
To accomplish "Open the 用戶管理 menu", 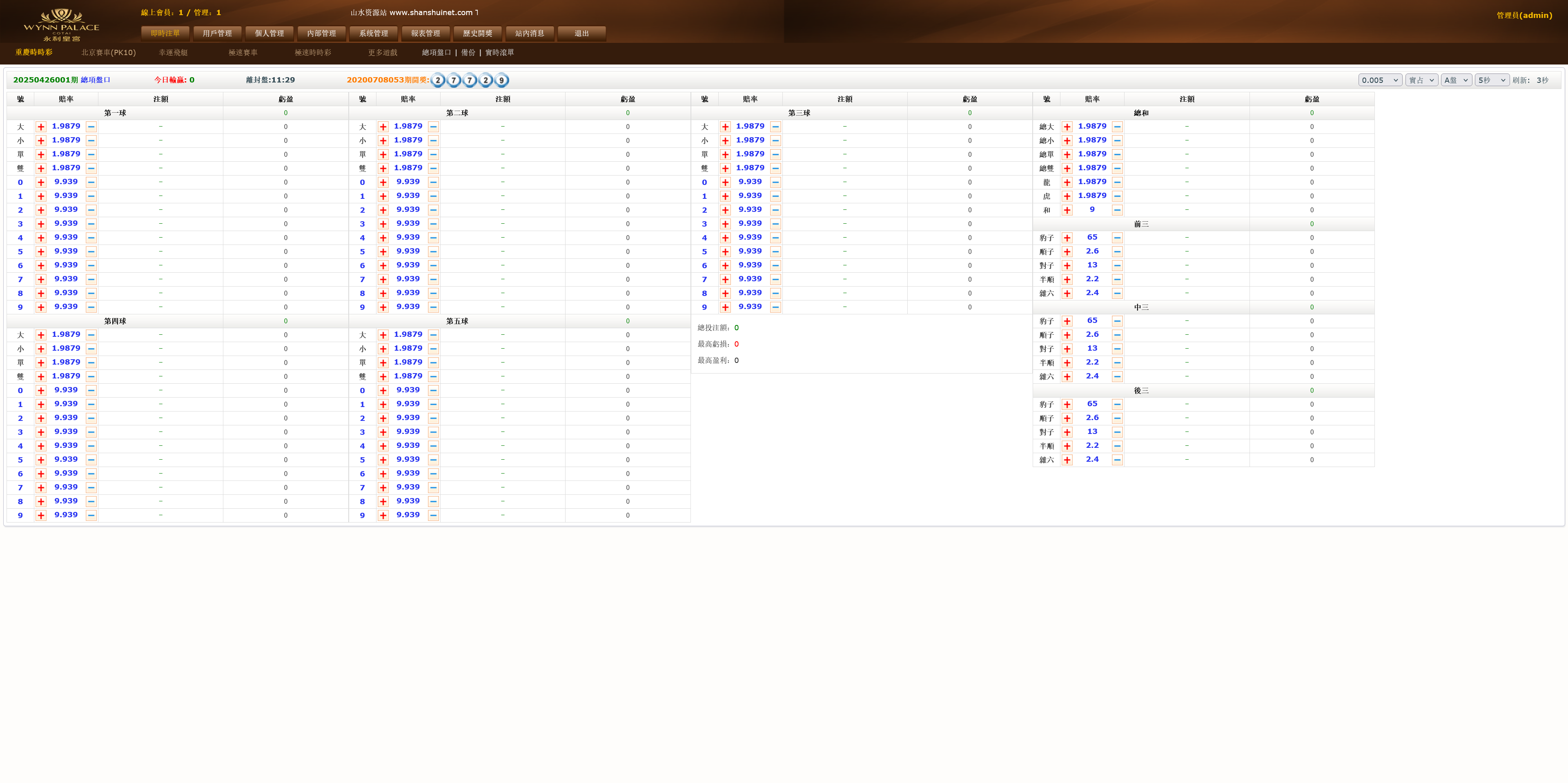I will [217, 33].
